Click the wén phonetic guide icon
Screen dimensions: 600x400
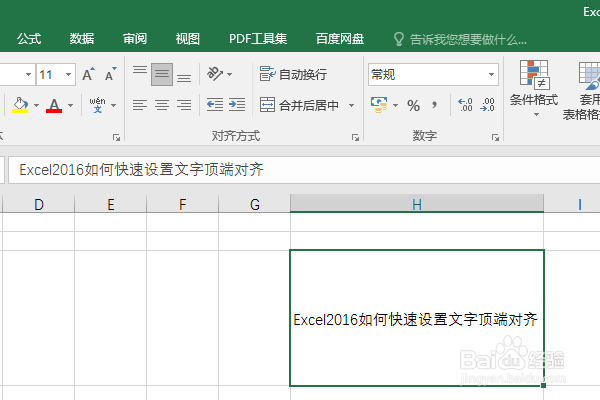pos(97,104)
